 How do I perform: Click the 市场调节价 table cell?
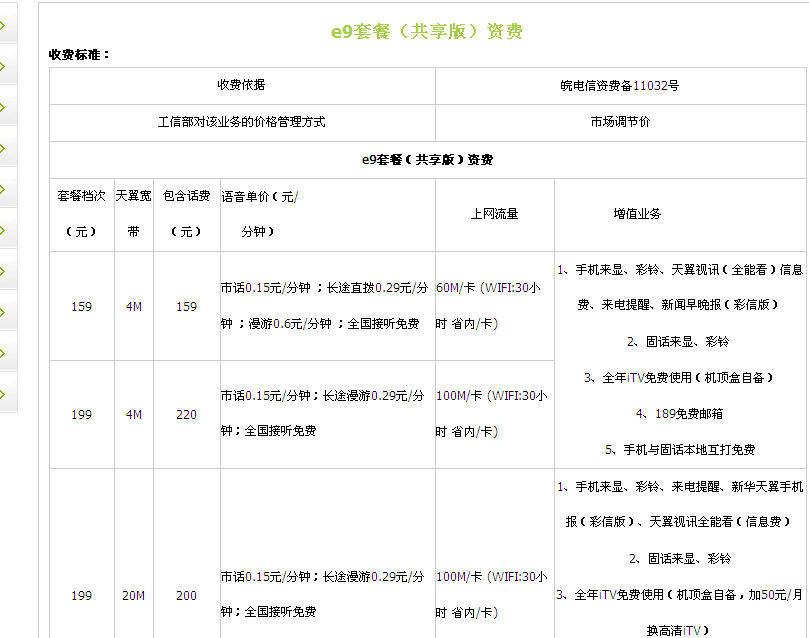(x=619, y=122)
